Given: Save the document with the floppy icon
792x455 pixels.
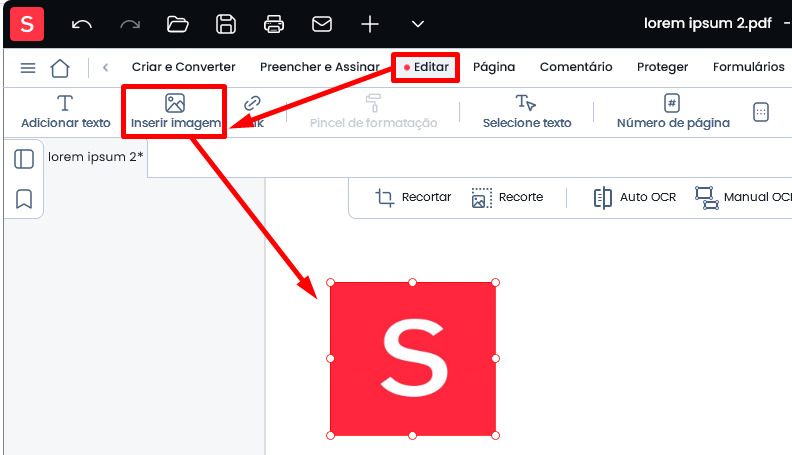Looking at the screenshot, I should point(226,24).
